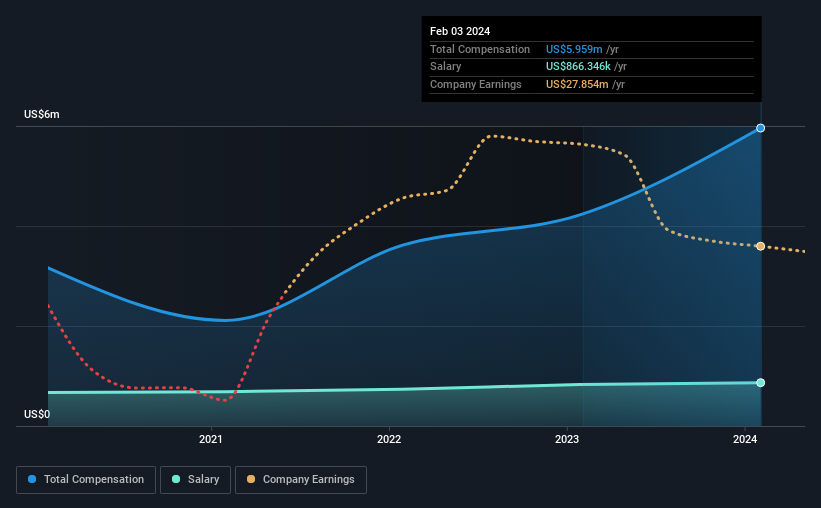This screenshot has width=821, height=508.
Task: Toggle the Total Compensation legend button
Action: pyautogui.click(x=86, y=480)
